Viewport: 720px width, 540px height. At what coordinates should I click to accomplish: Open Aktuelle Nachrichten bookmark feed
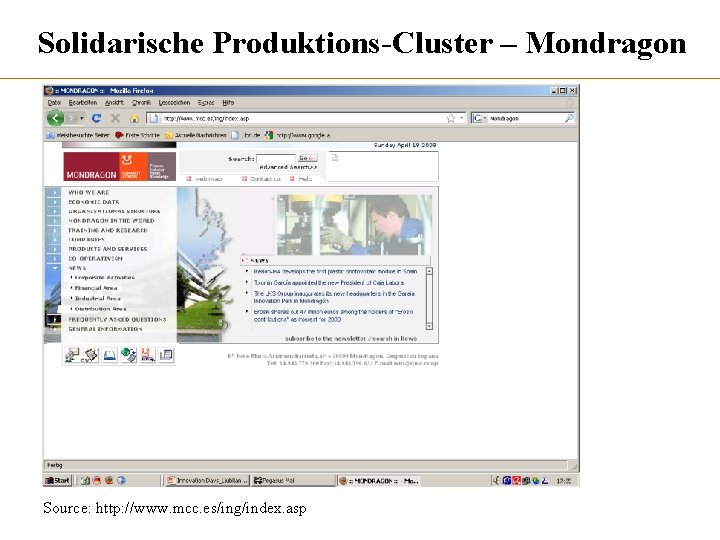196,135
